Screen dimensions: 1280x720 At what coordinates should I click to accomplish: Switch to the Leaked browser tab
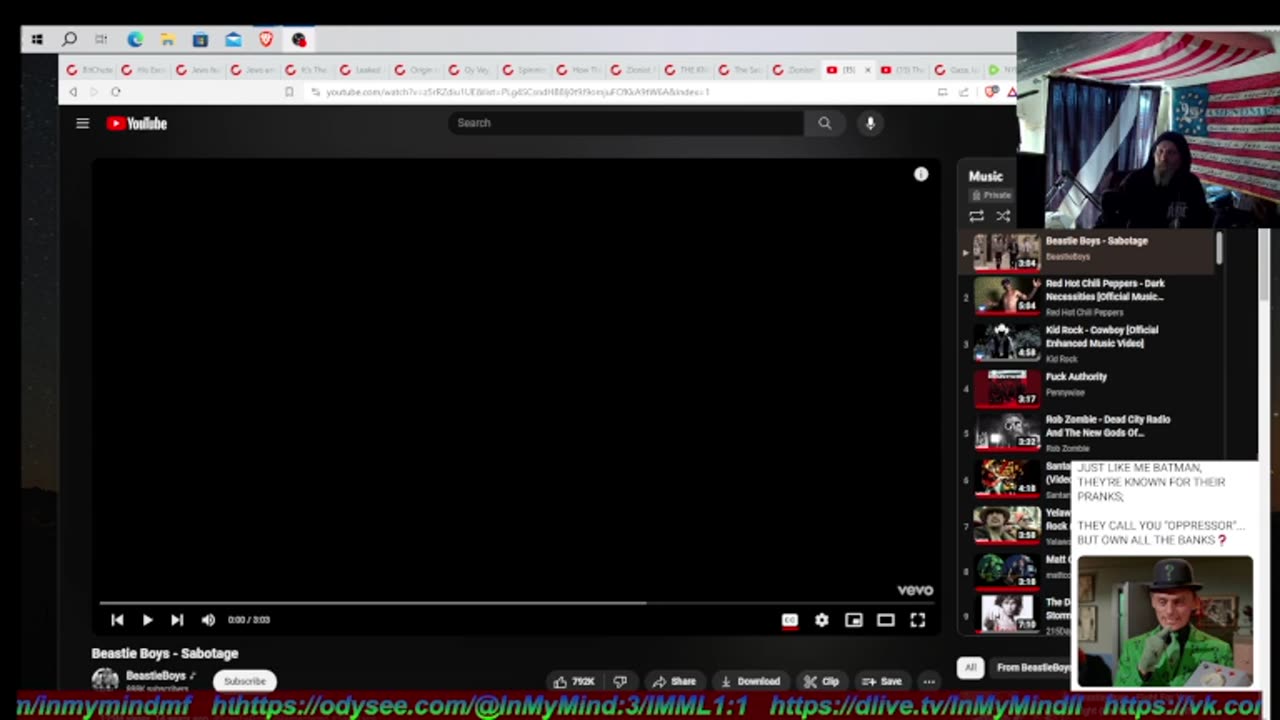click(361, 70)
